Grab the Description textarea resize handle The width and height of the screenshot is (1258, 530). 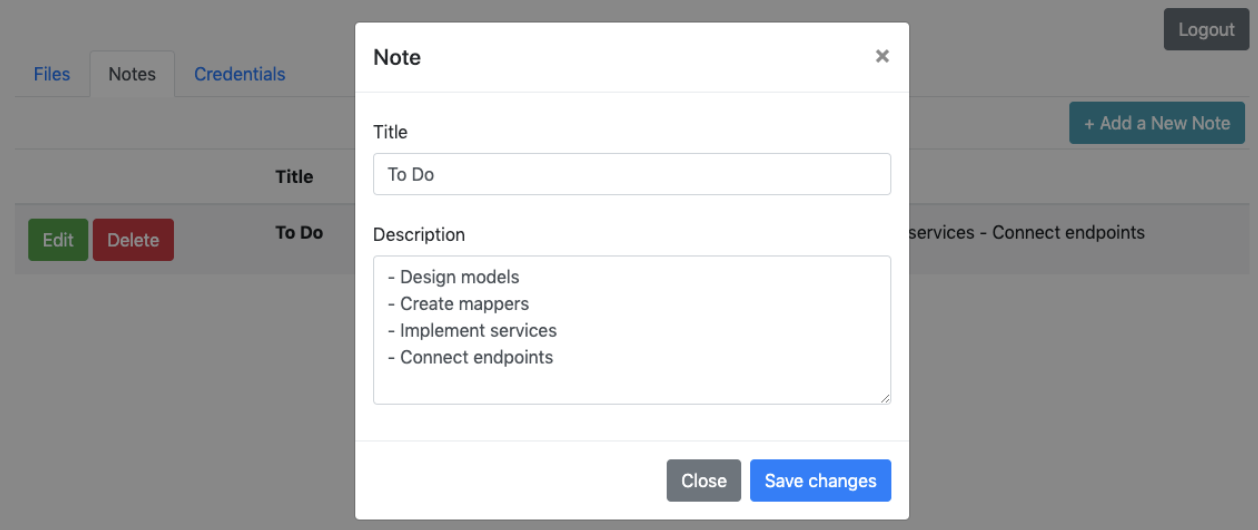(x=884, y=398)
